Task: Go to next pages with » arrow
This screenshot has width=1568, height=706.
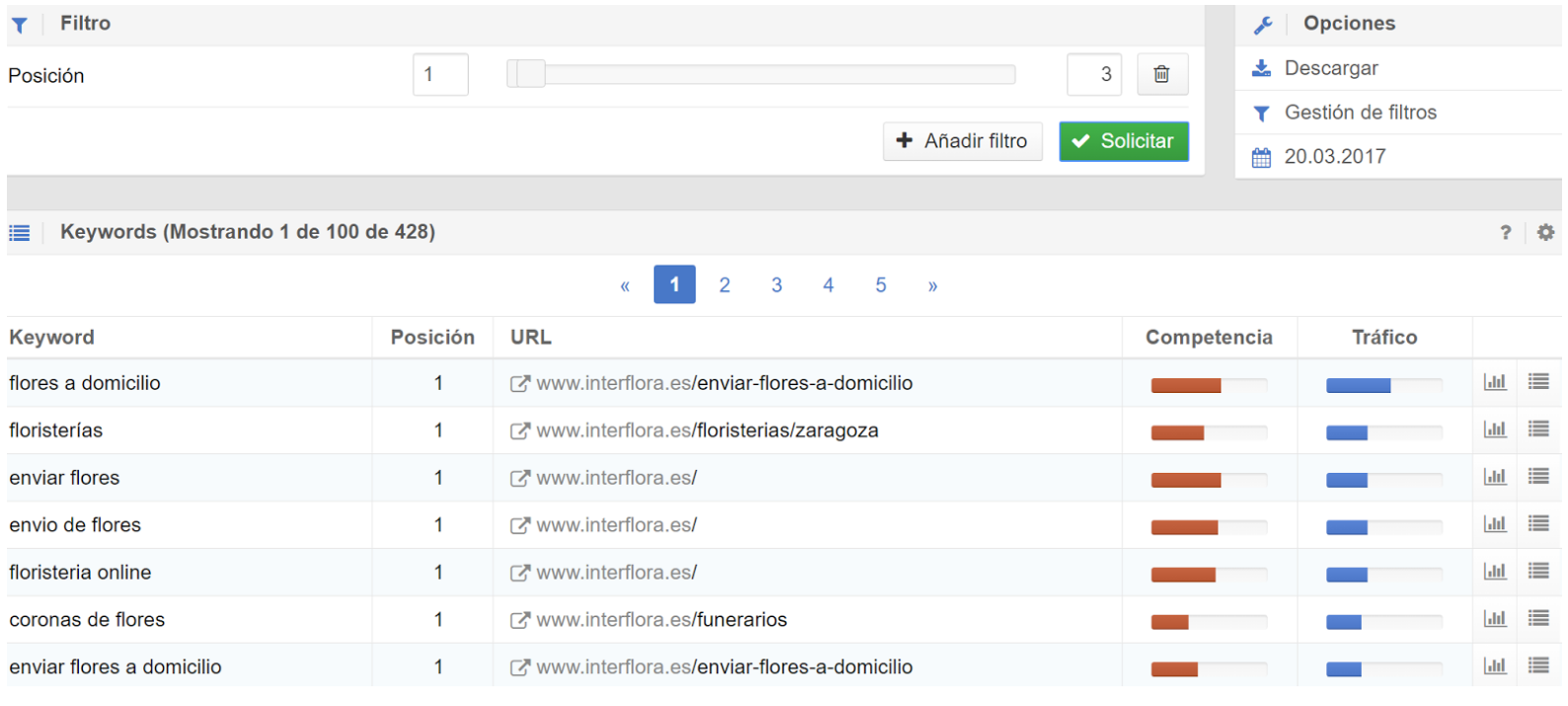Action: 933,286
